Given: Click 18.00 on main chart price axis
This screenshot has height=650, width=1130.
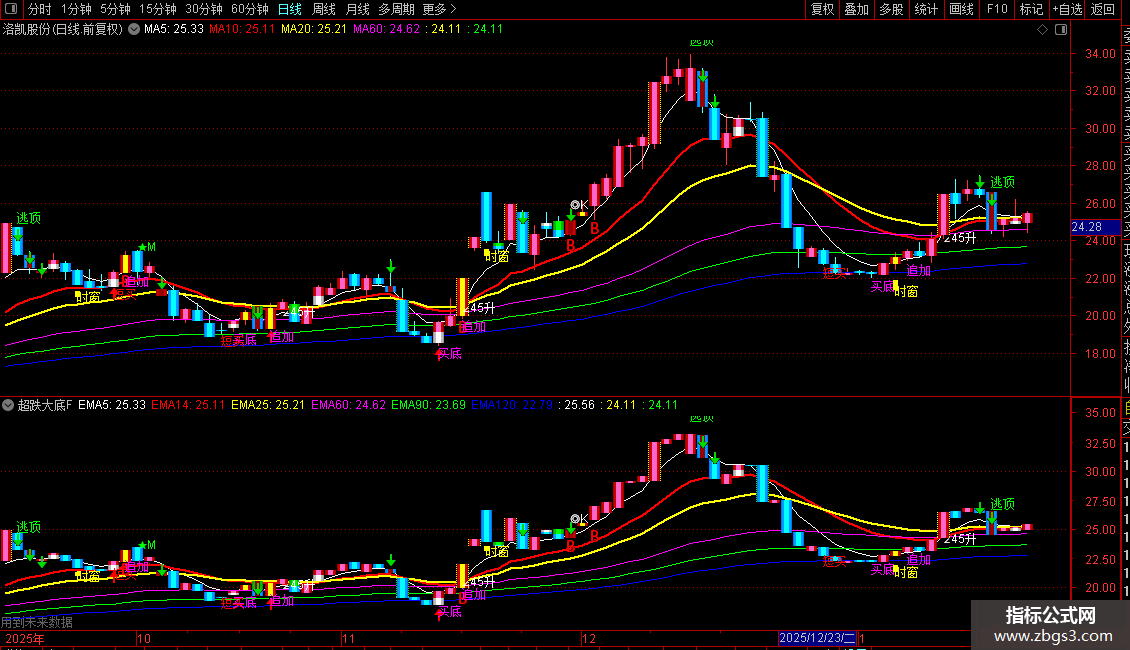Looking at the screenshot, I should (x=1100, y=354).
